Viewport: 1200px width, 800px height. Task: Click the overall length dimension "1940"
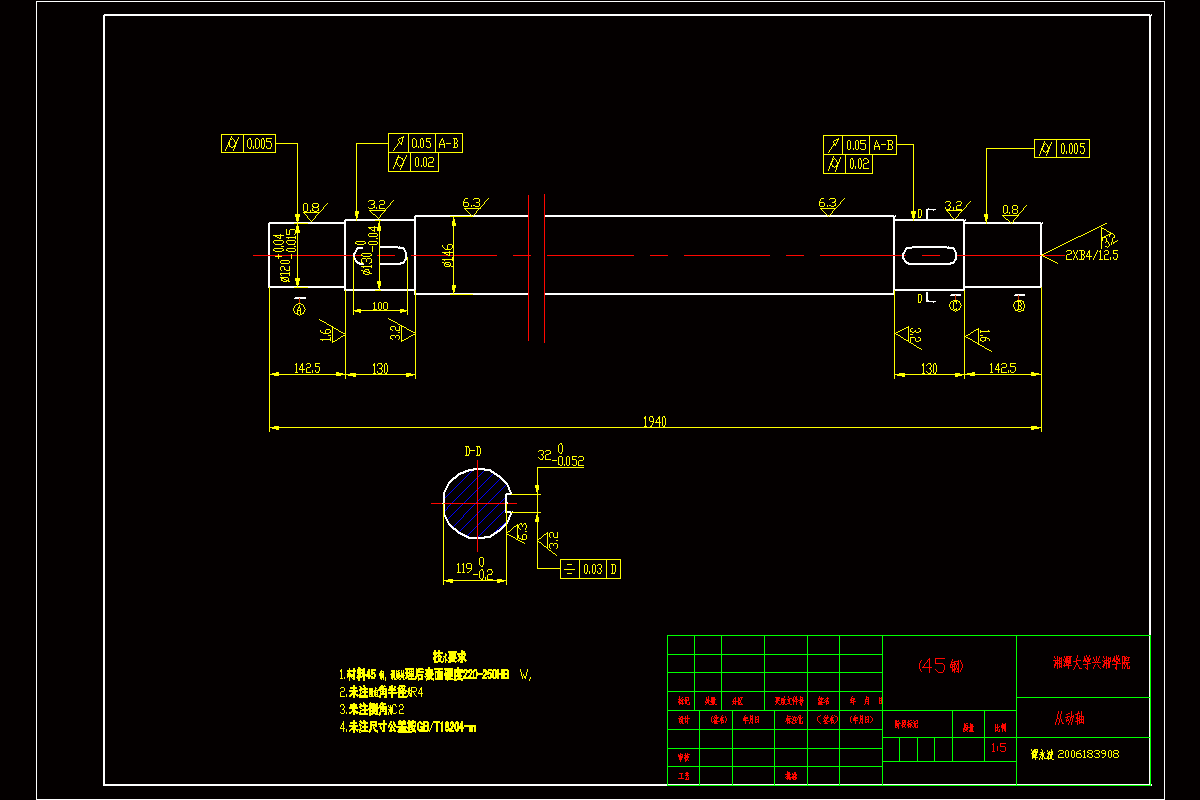click(655, 421)
